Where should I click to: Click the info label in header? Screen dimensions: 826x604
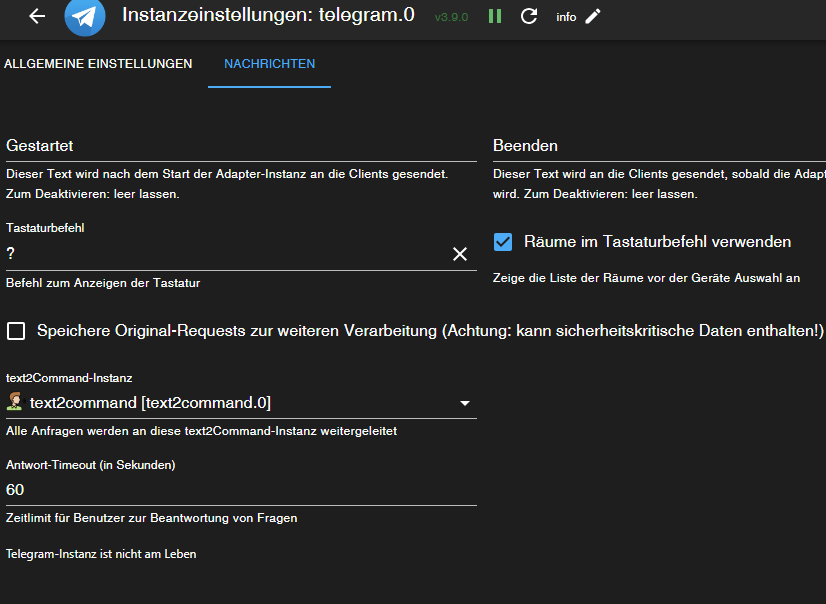[x=566, y=17]
